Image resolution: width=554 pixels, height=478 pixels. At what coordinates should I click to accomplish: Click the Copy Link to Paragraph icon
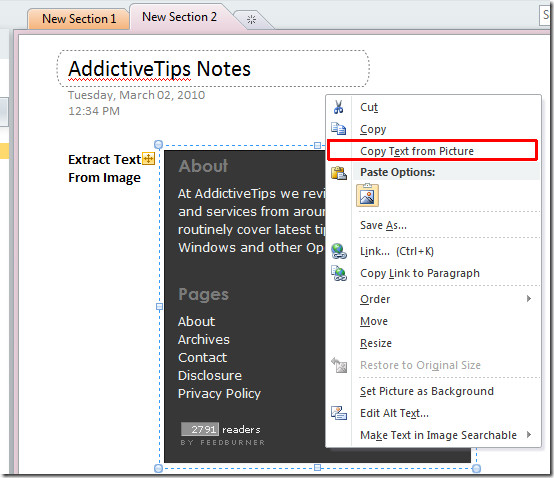[x=338, y=273]
